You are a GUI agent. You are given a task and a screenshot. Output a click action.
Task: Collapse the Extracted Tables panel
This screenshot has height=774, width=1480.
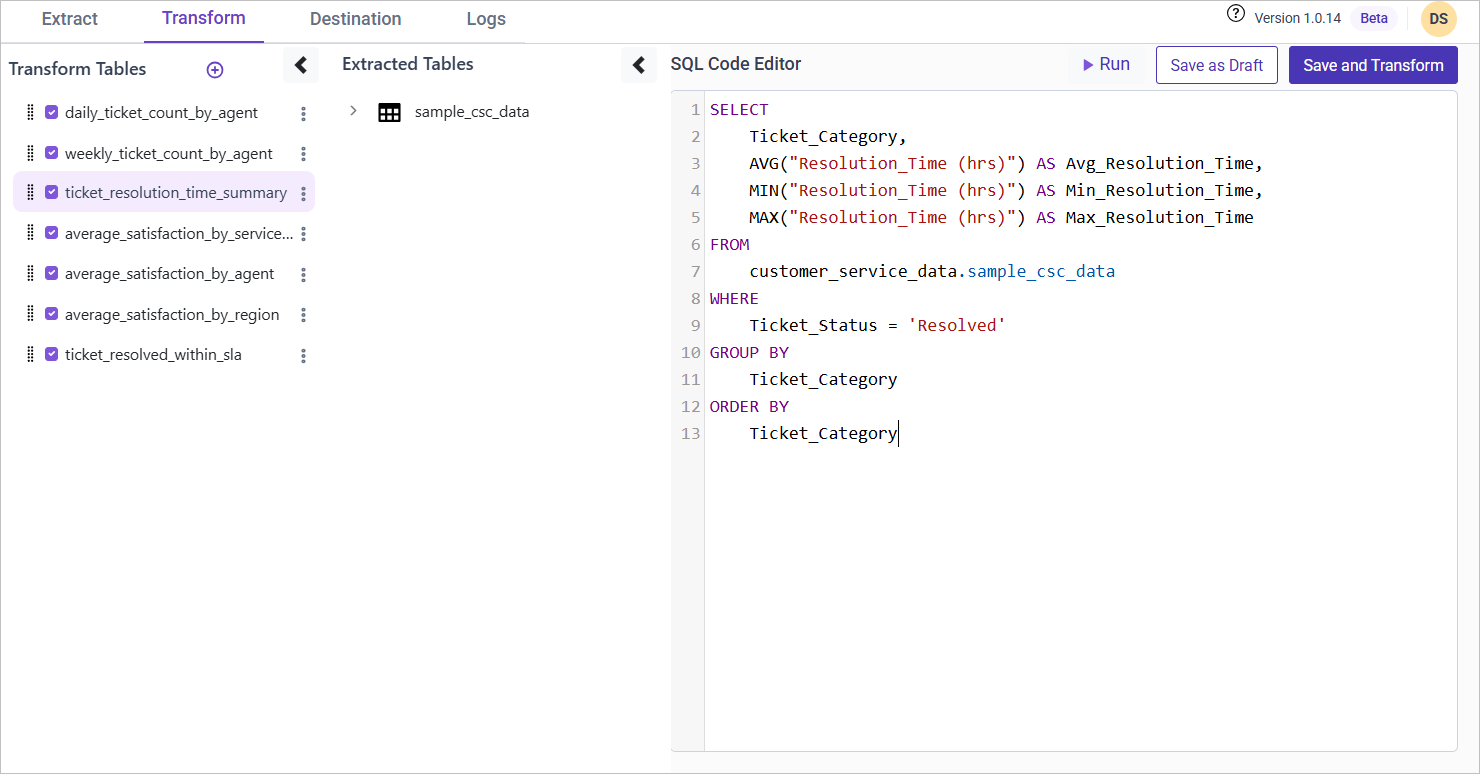click(x=639, y=66)
